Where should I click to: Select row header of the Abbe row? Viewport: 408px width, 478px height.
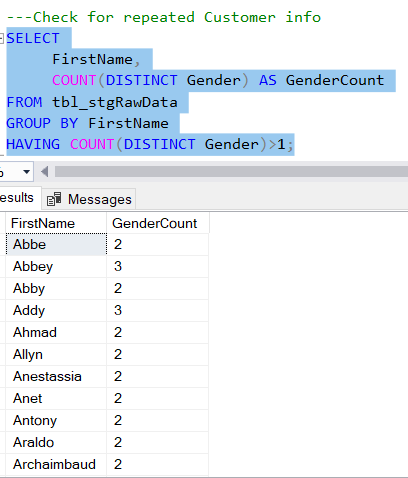pyautogui.click(x=3, y=244)
